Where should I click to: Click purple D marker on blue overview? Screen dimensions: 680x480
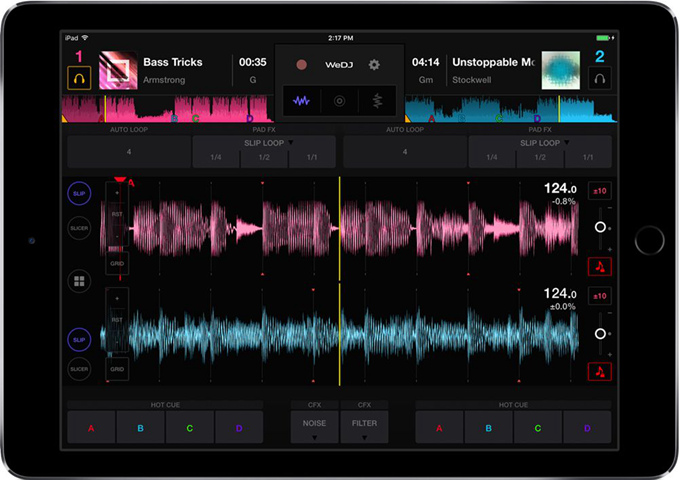537,118
